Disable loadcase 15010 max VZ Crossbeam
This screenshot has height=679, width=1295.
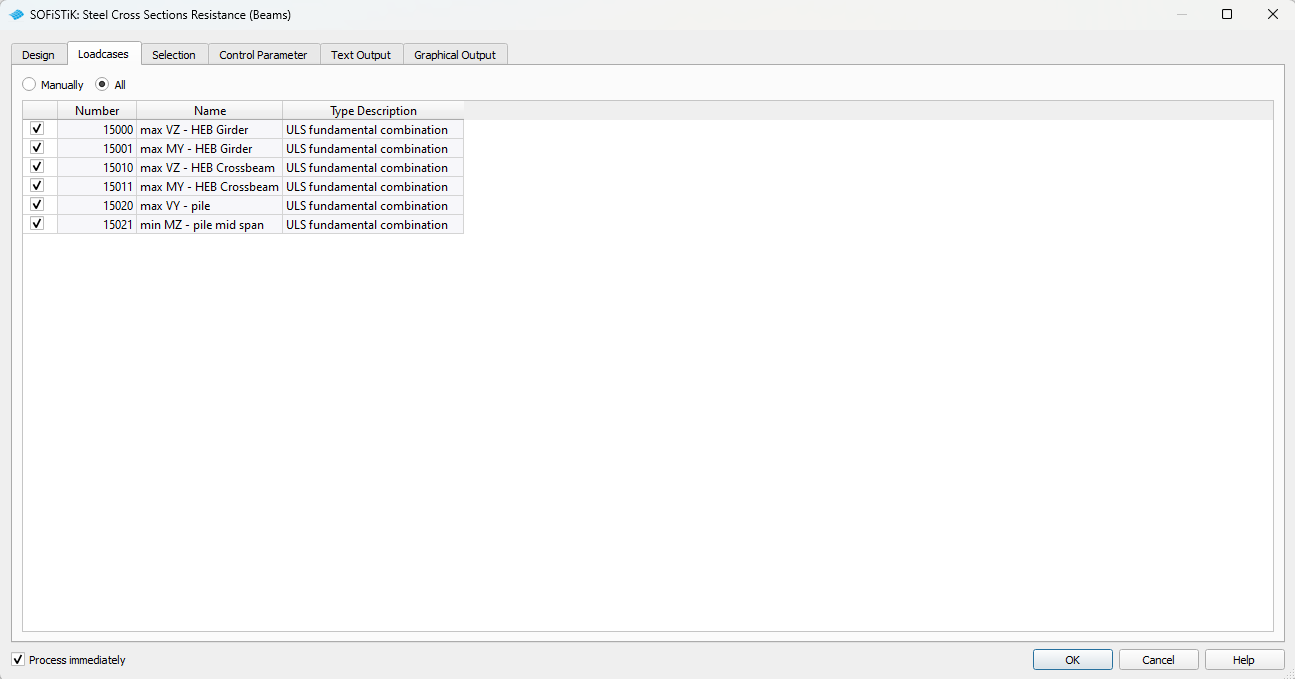pos(37,167)
